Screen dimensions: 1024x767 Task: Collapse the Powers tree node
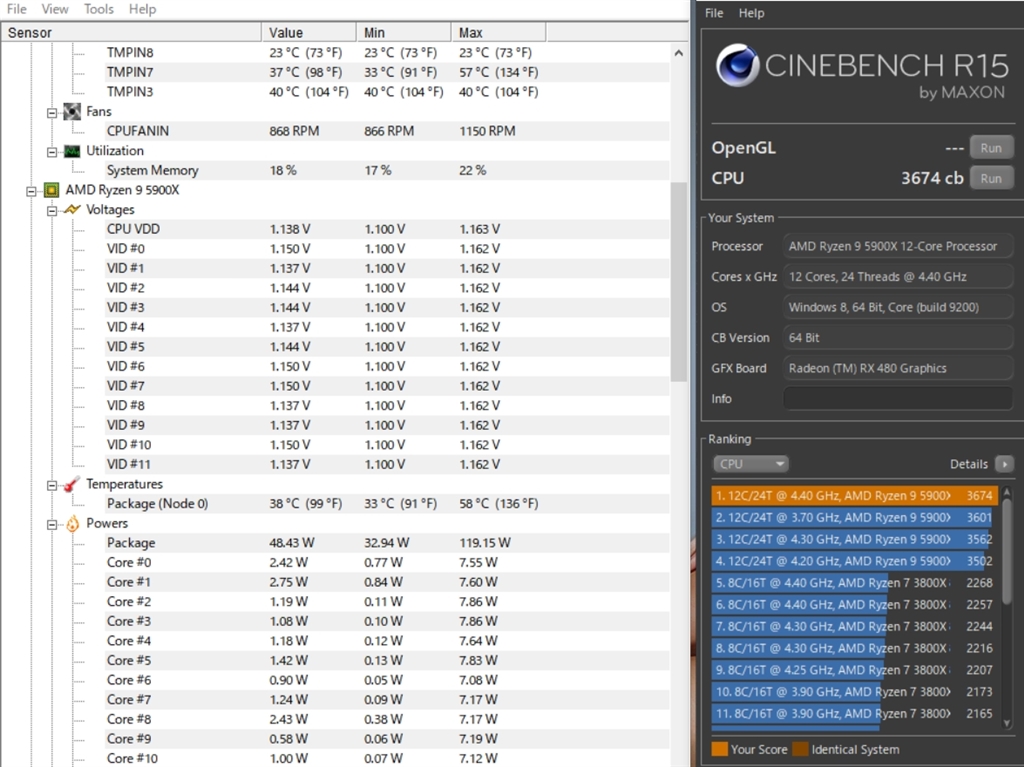coord(52,524)
